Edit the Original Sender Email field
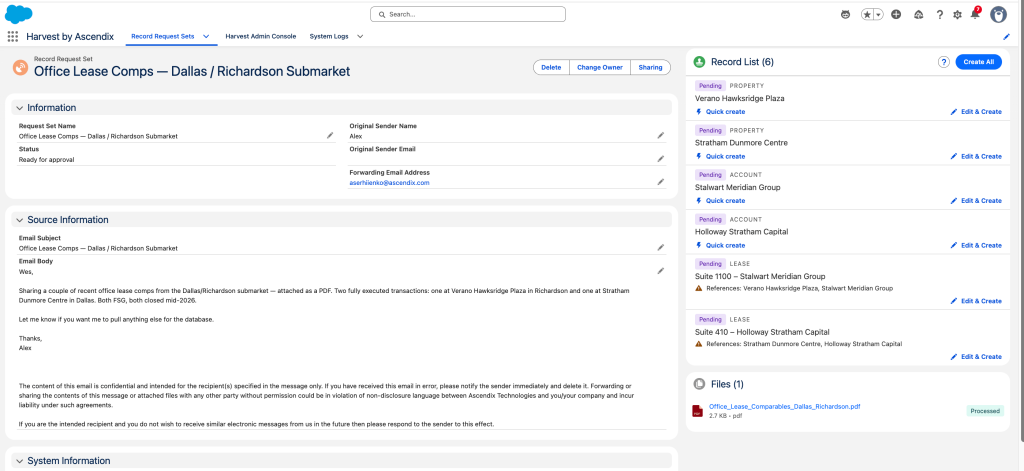Viewport: 1024px width, 471px height. (x=661, y=159)
